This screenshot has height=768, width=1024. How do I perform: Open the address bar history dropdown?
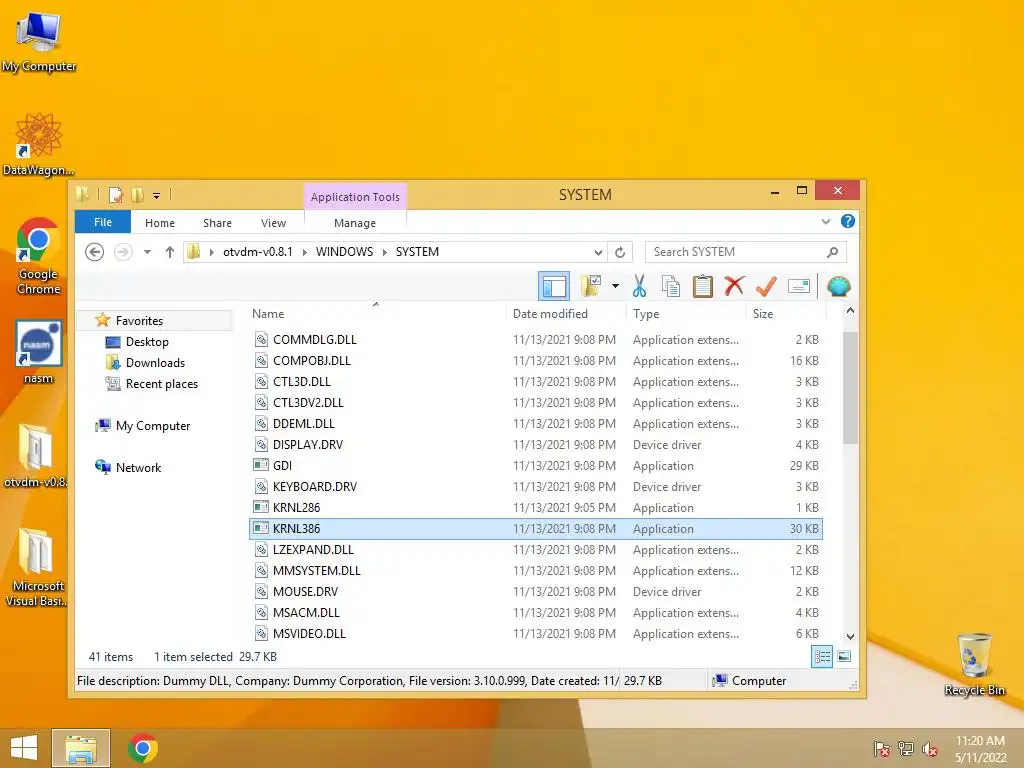[x=598, y=252]
